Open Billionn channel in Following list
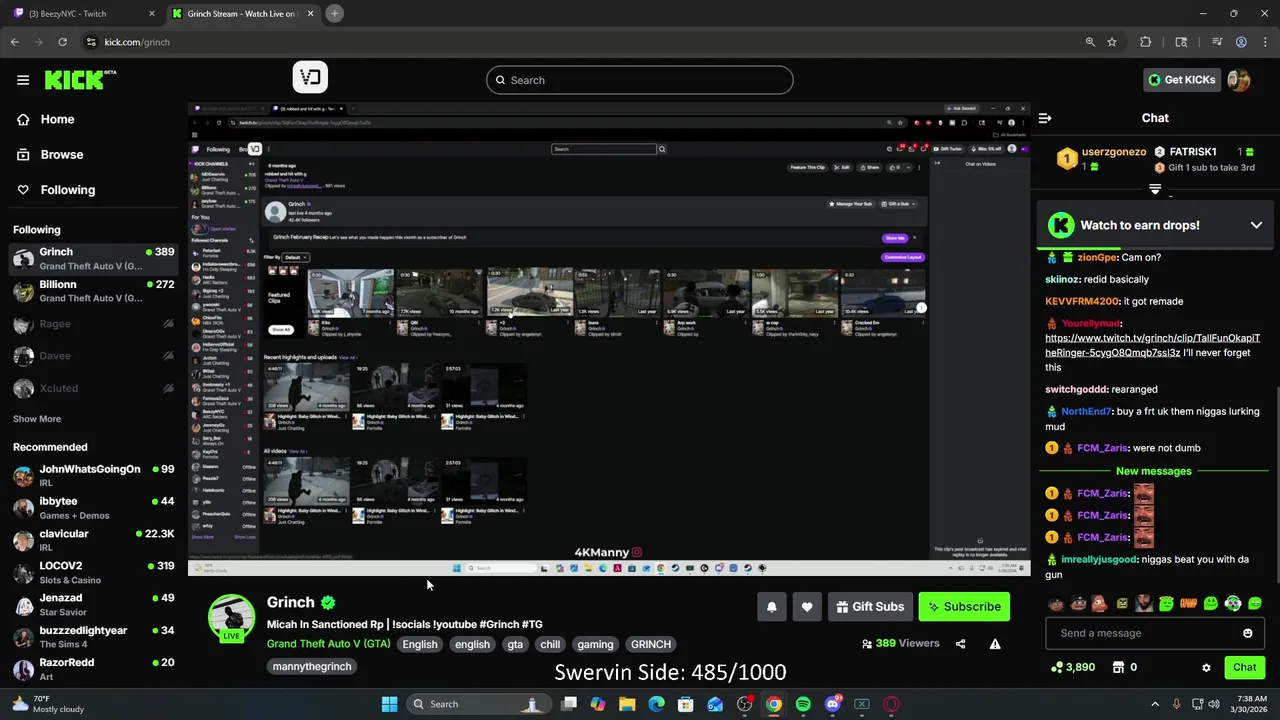The height and width of the screenshot is (720, 1280). tap(93, 291)
